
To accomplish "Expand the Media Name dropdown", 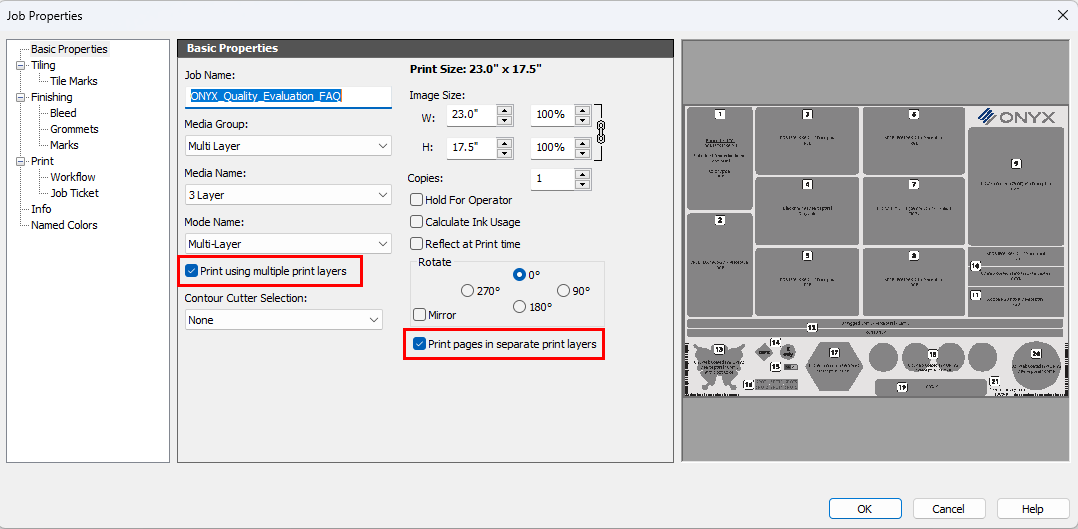I will pyautogui.click(x=287, y=195).
